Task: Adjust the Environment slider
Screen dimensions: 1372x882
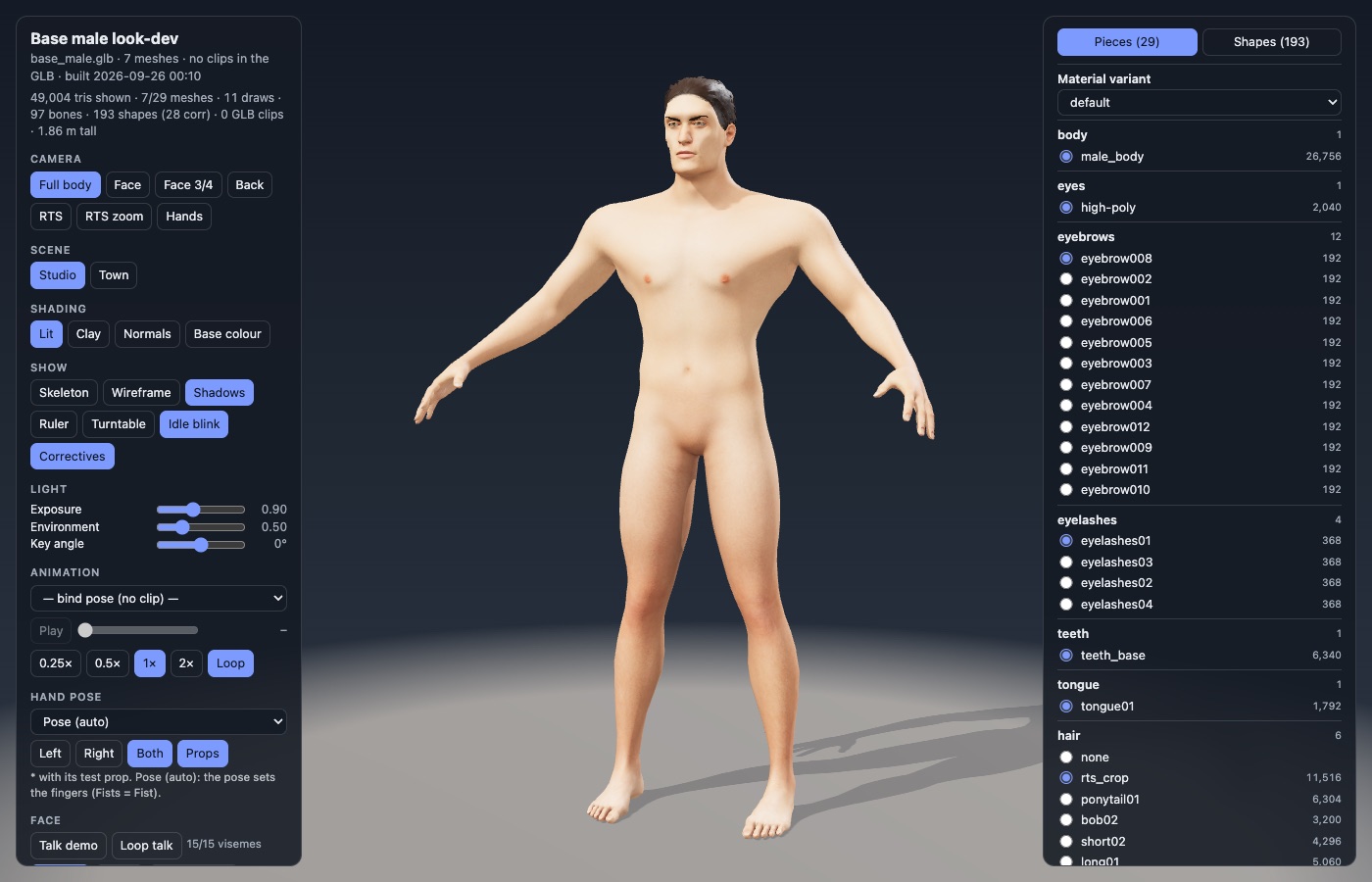Action: (x=201, y=527)
